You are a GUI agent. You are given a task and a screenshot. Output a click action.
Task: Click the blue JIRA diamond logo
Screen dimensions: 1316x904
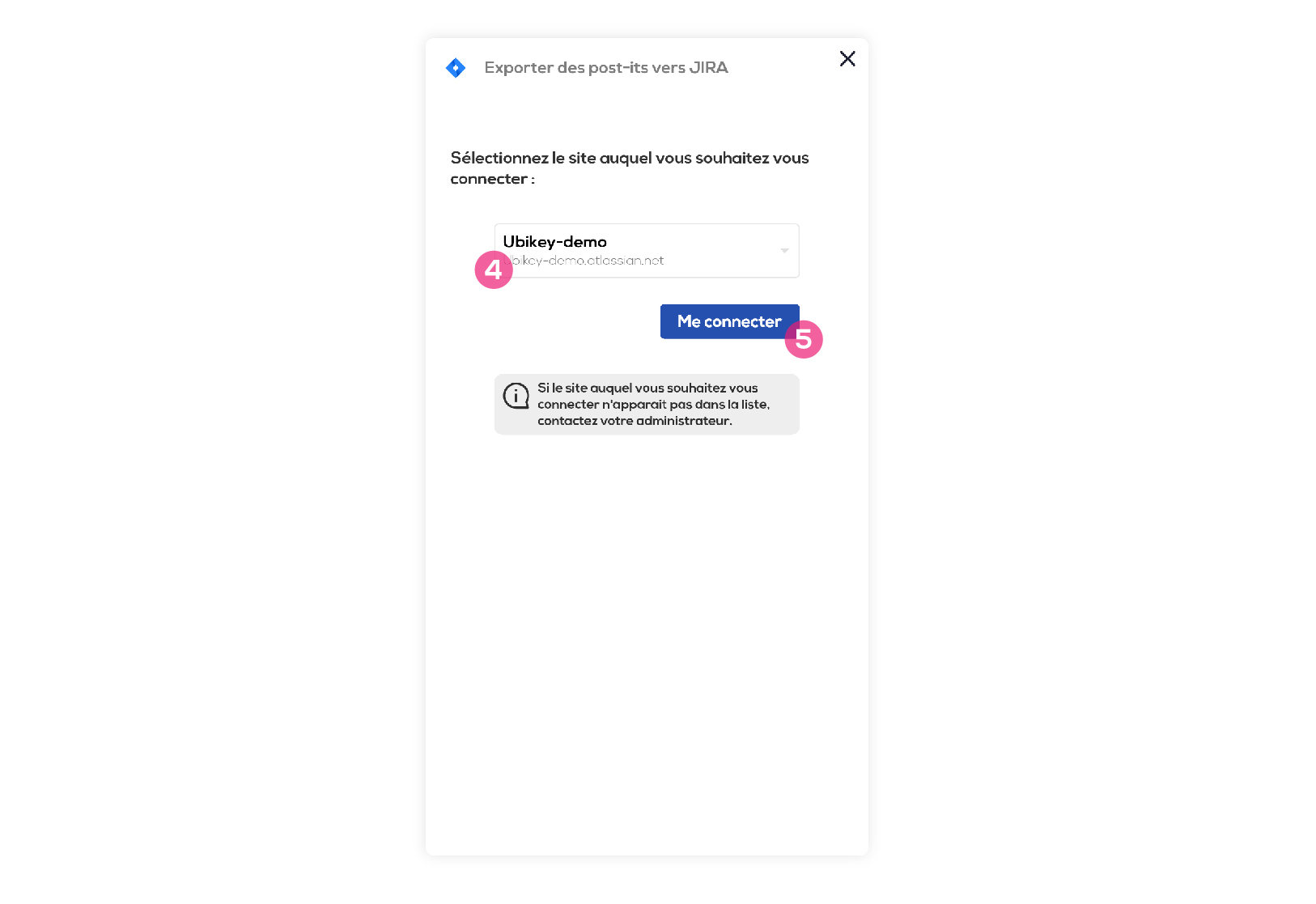(x=456, y=68)
